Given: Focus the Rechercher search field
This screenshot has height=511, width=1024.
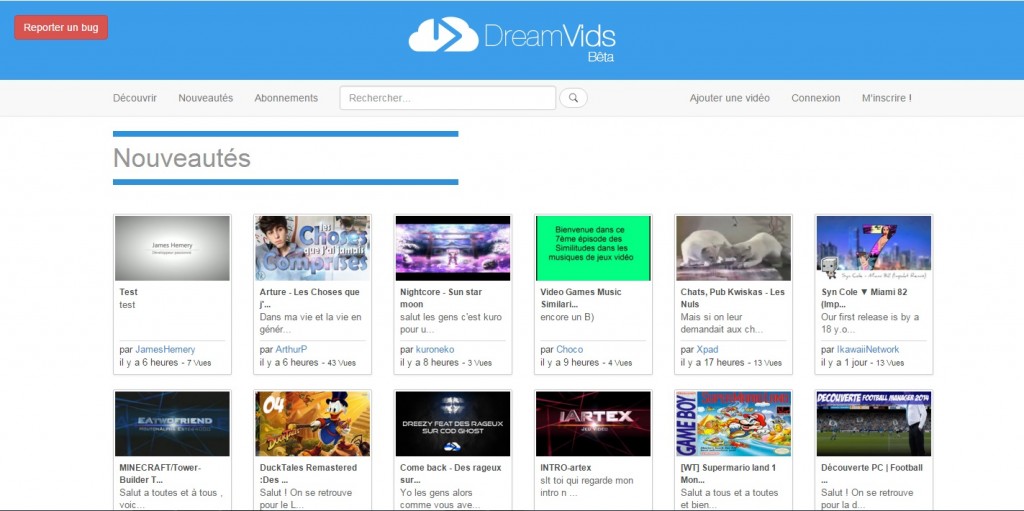Looking at the screenshot, I should click(x=447, y=98).
